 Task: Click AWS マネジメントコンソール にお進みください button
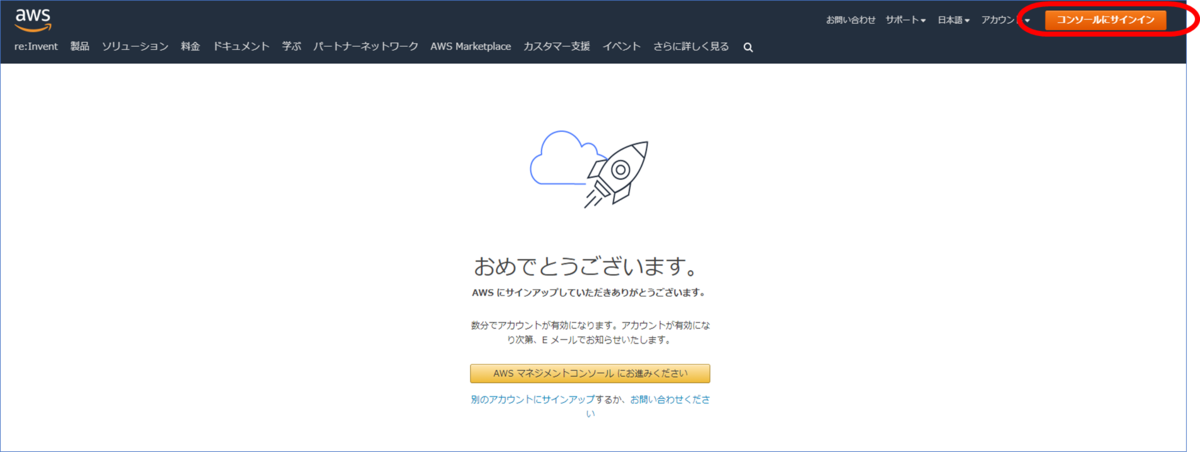590,373
